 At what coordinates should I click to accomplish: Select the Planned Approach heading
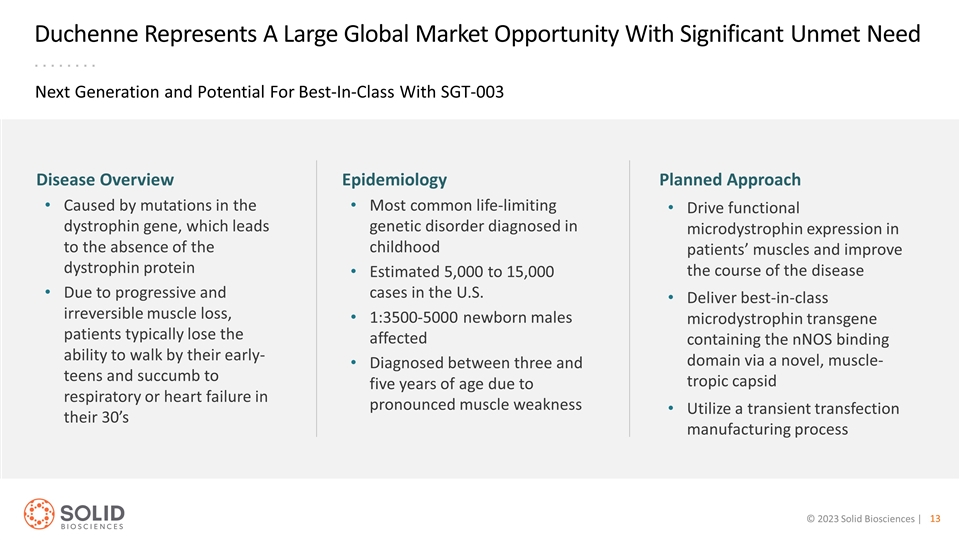click(730, 180)
